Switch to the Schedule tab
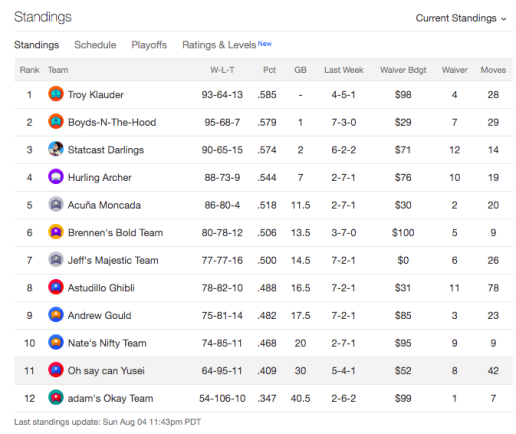 pyautogui.click(x=95, y=45)
